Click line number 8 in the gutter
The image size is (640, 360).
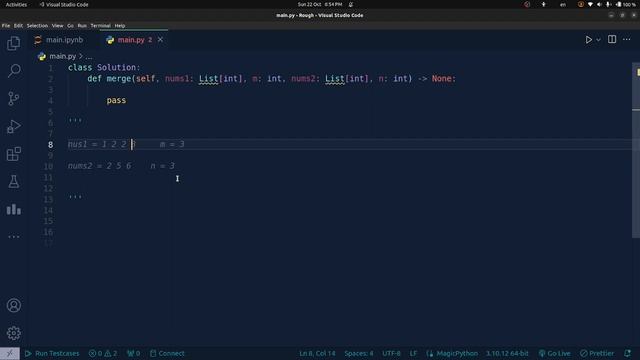[x=50, y=144]
